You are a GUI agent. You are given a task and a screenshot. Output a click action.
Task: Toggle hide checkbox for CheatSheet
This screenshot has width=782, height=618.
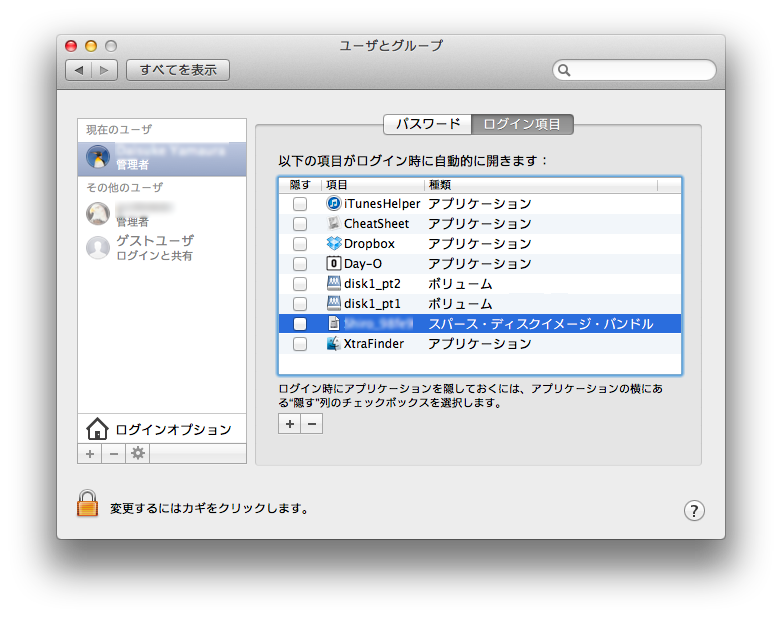tap(300, 223)
